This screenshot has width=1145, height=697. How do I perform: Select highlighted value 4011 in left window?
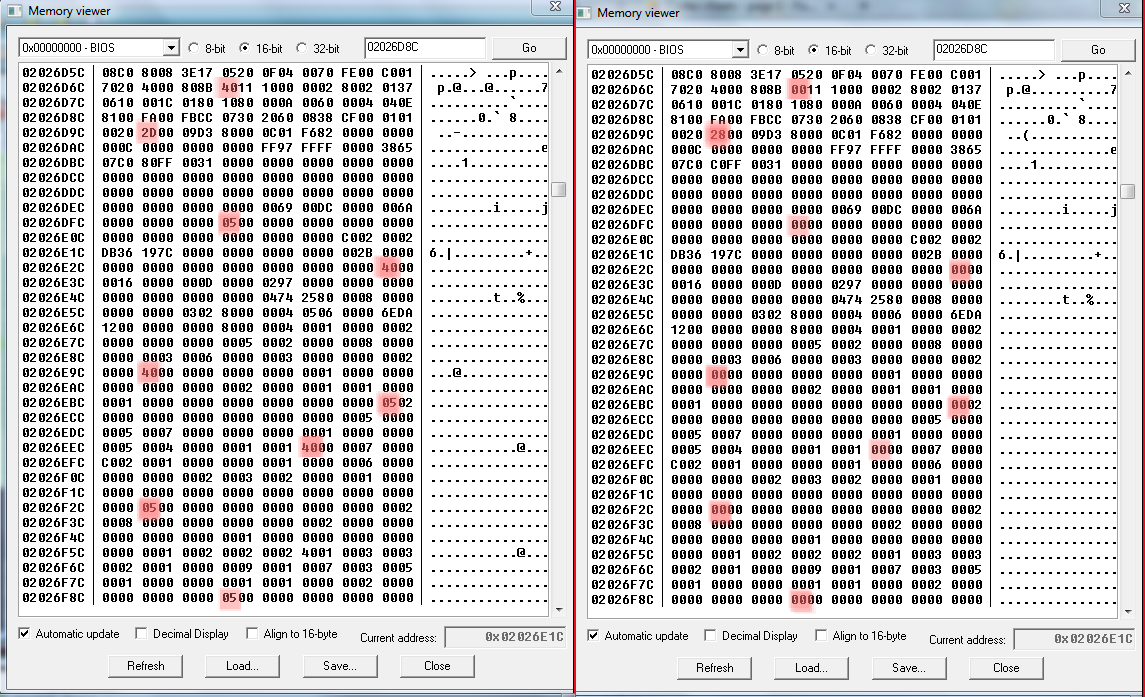click(237, 88)
